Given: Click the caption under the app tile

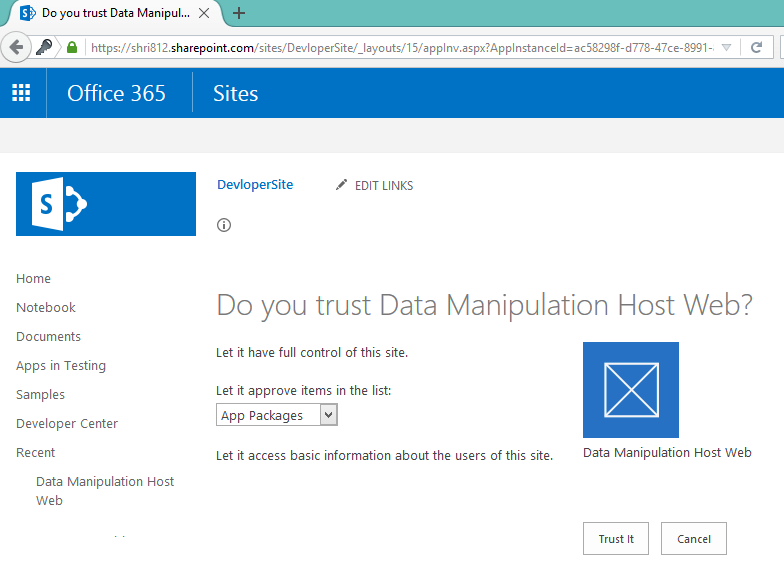Looking at the screenshot, I should [x=668, y=452].
